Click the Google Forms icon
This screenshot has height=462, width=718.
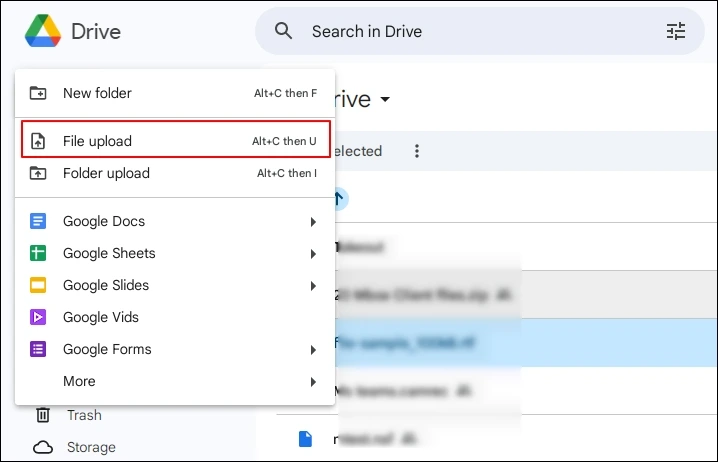[x=38, y=349]
